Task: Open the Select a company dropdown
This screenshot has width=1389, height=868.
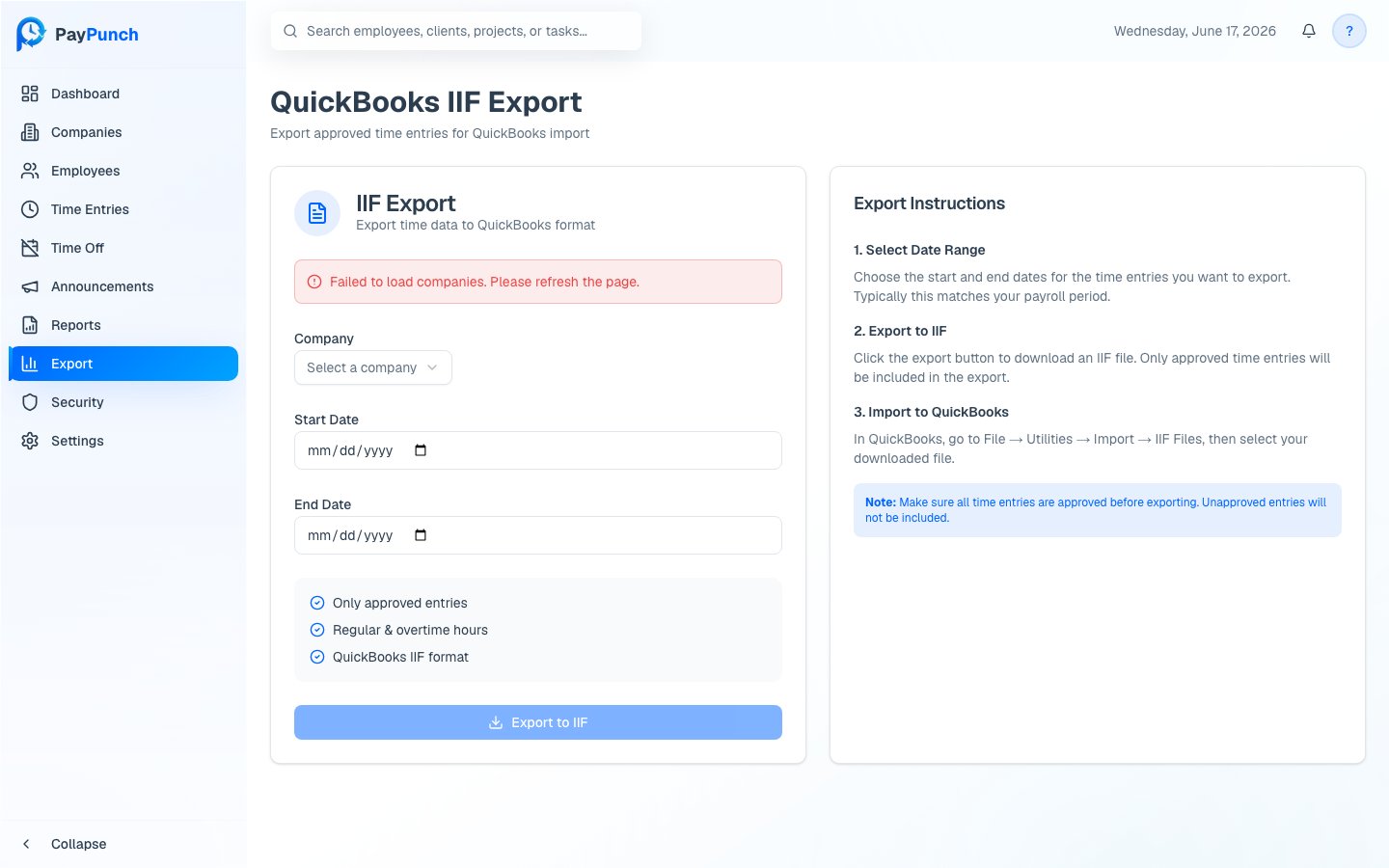Action: [x=373, y=367]
